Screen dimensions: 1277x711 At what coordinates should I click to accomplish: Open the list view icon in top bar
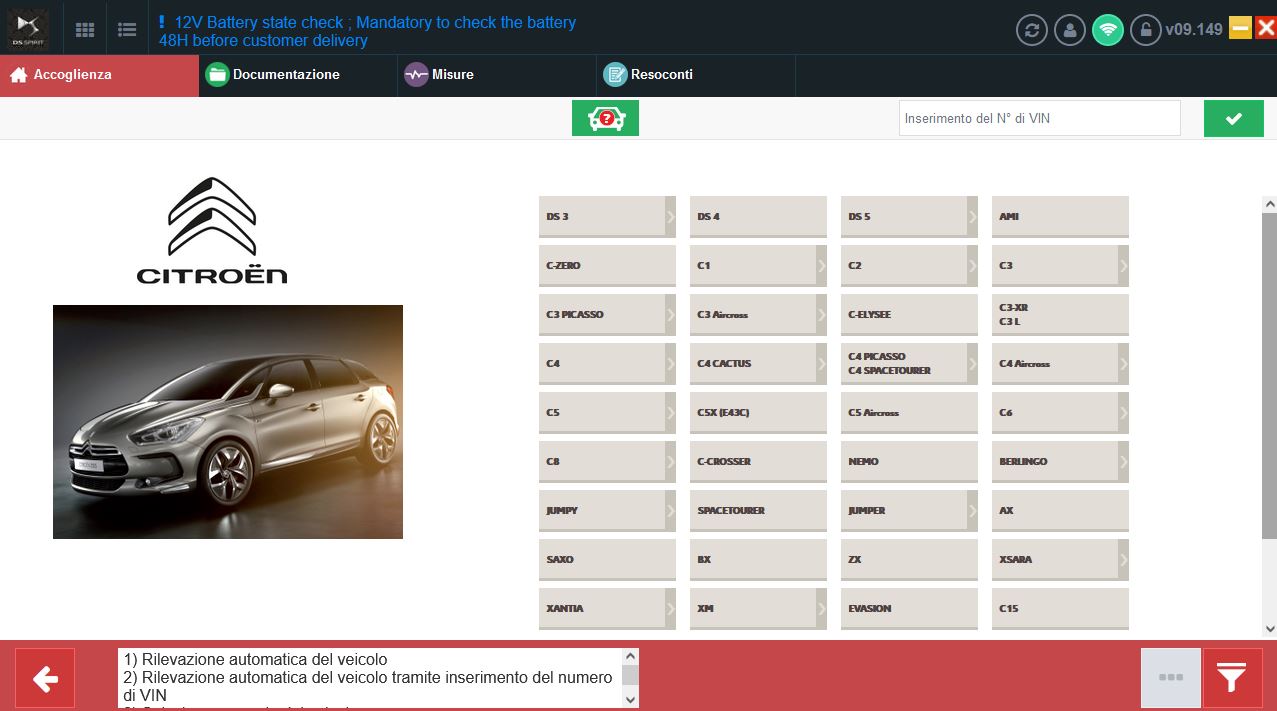[x=127, y=30]
